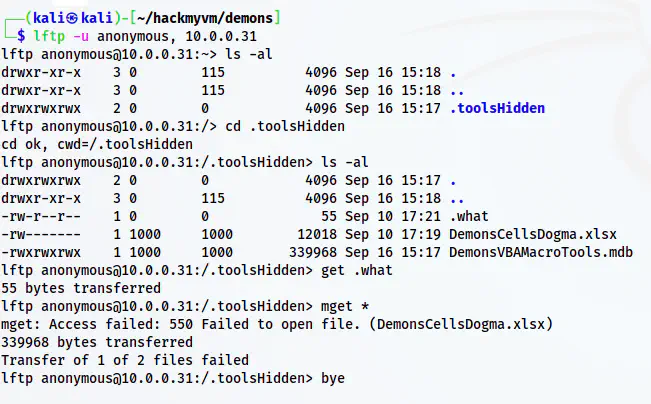
Task: Click the "55 bytes transferred" message
Action: pyautogui.click(x=78, y=288)
